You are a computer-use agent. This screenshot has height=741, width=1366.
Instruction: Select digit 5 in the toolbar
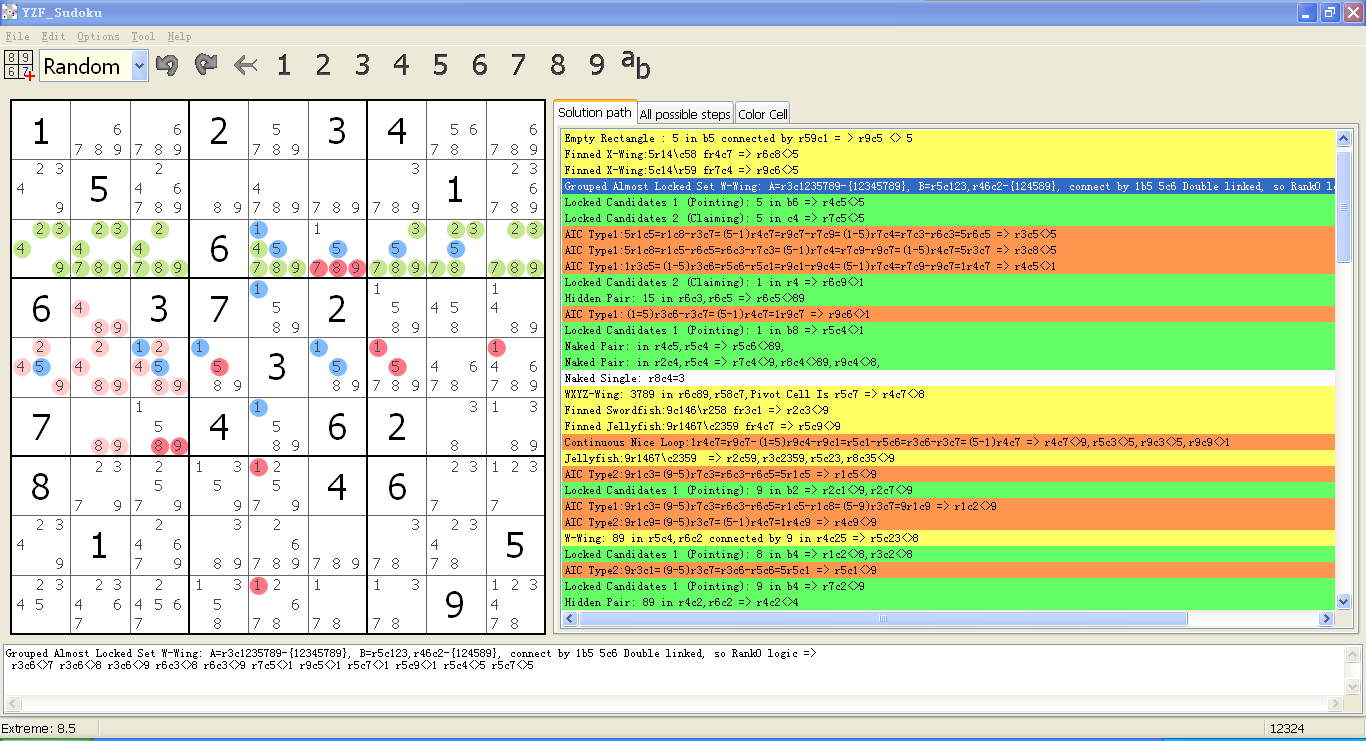tap(440, 66)
